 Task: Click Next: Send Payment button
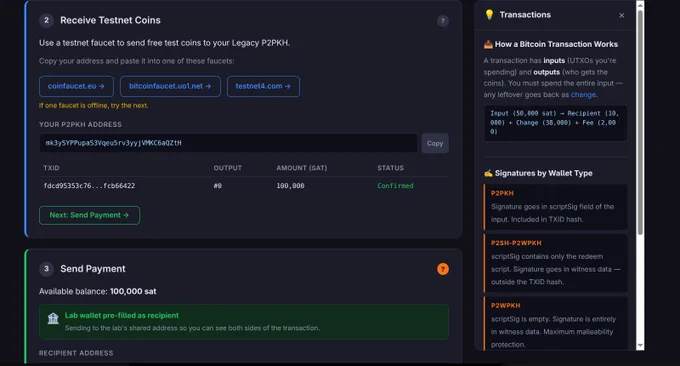tap(89, 215)
